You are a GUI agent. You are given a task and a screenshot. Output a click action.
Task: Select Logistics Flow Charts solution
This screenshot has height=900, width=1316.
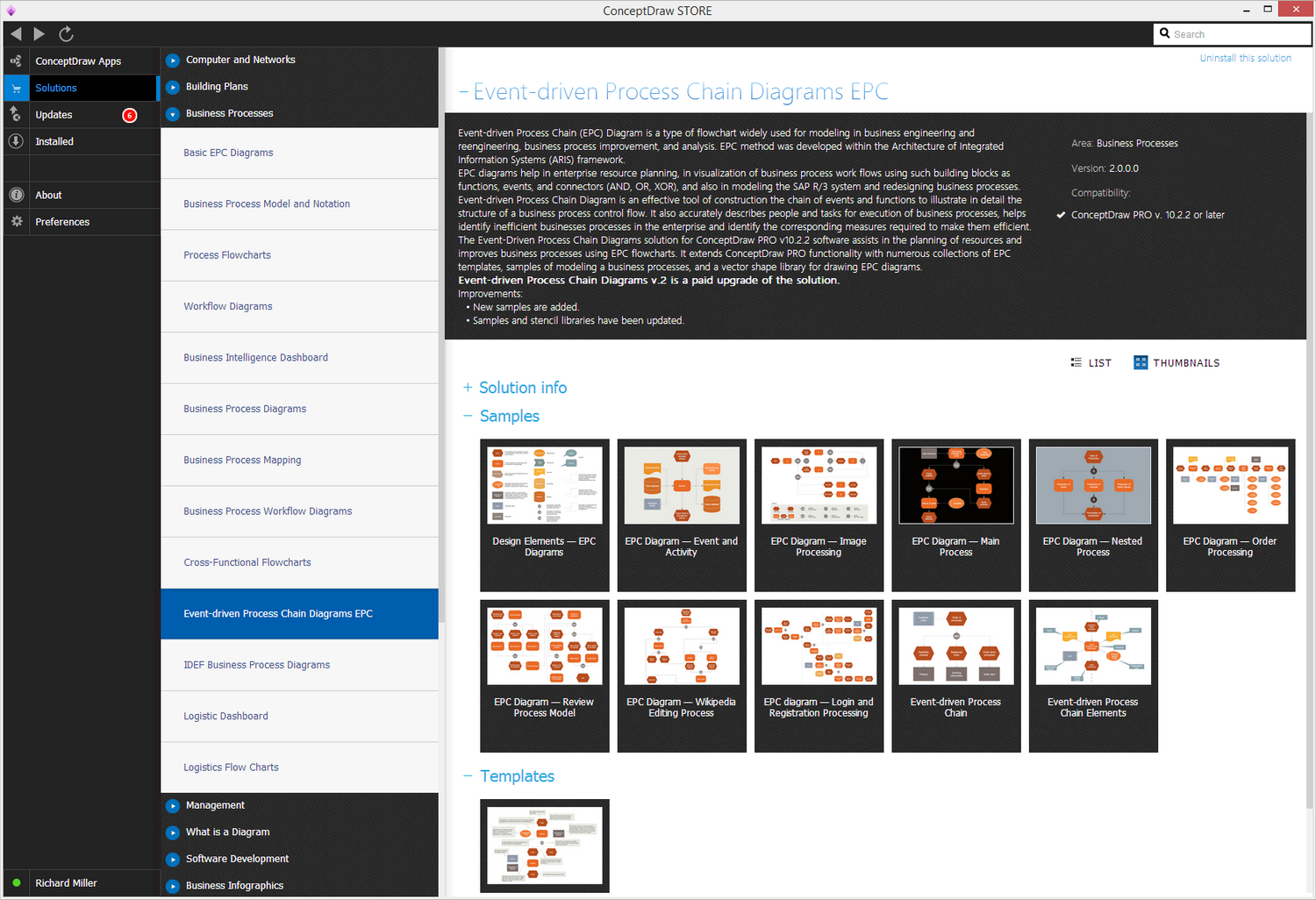click(x=299, y=768)
